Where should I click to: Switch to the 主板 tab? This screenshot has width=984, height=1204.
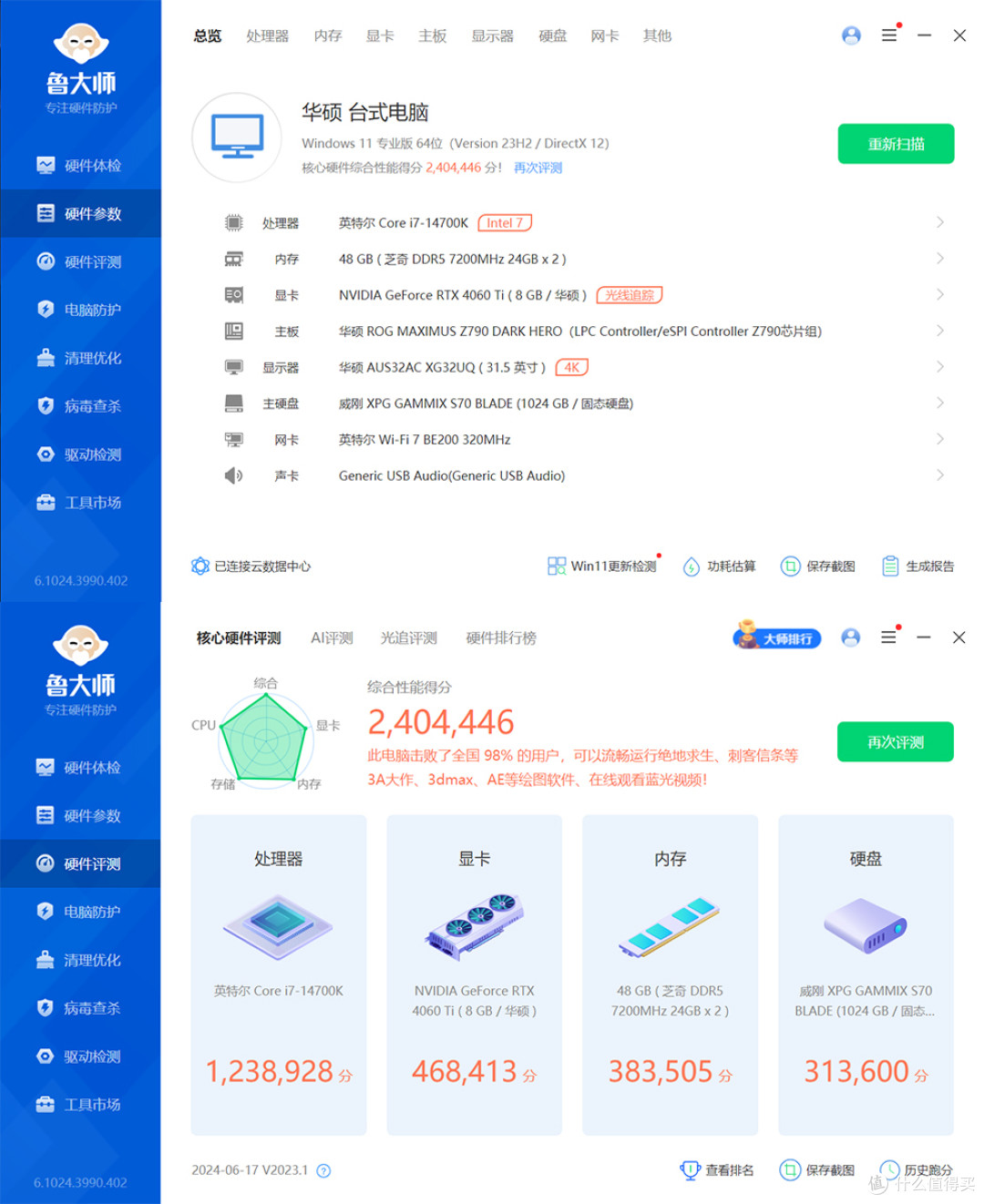[x=433, y=36]
